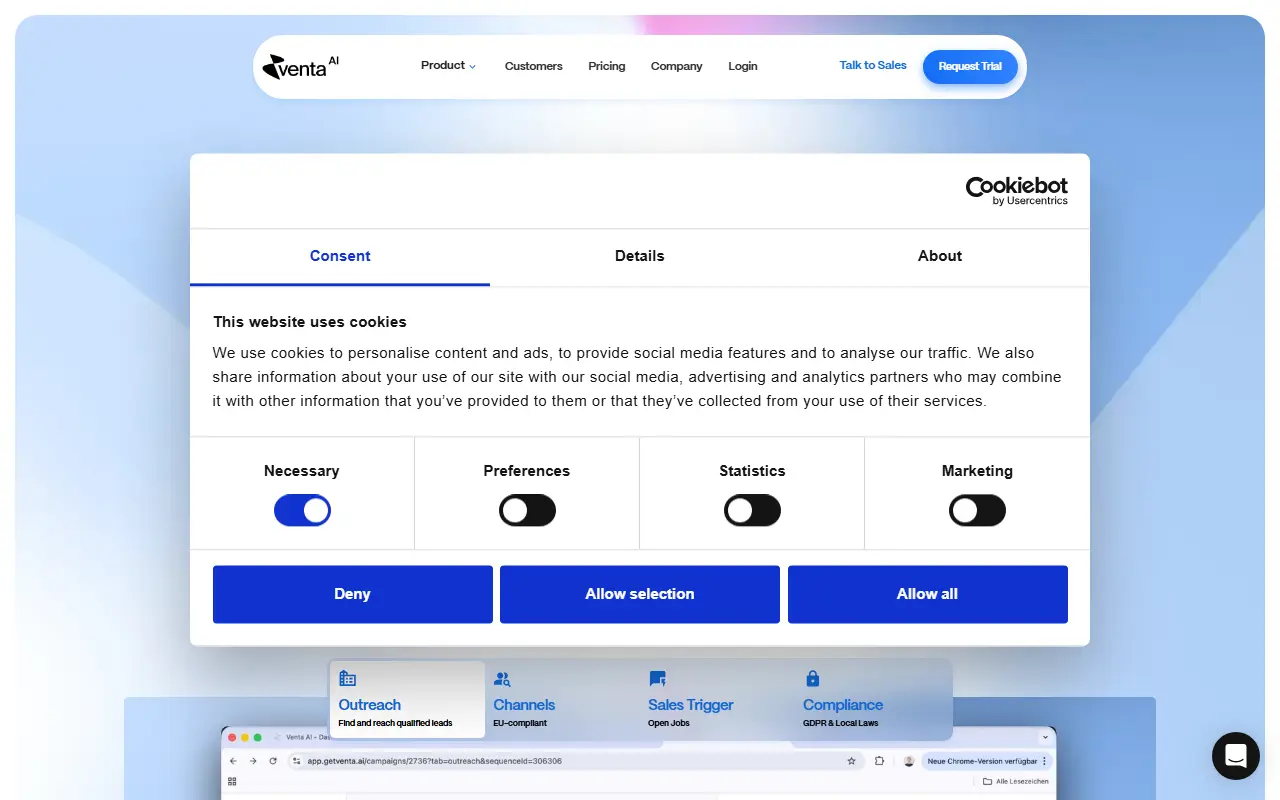Screen dimensions: 1280x800
Task: Select the Outreach feature card
Action: point(407,699)
